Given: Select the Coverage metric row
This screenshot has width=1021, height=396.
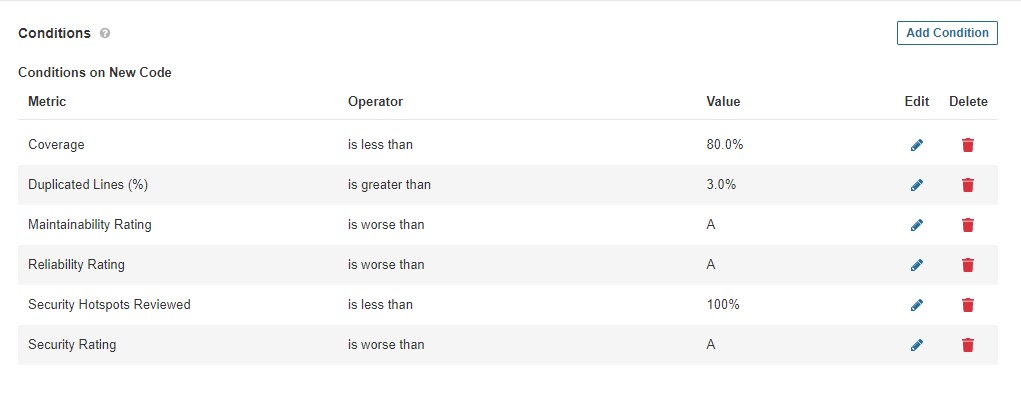Looking at the screenshot, I should (x=508, y=145).
